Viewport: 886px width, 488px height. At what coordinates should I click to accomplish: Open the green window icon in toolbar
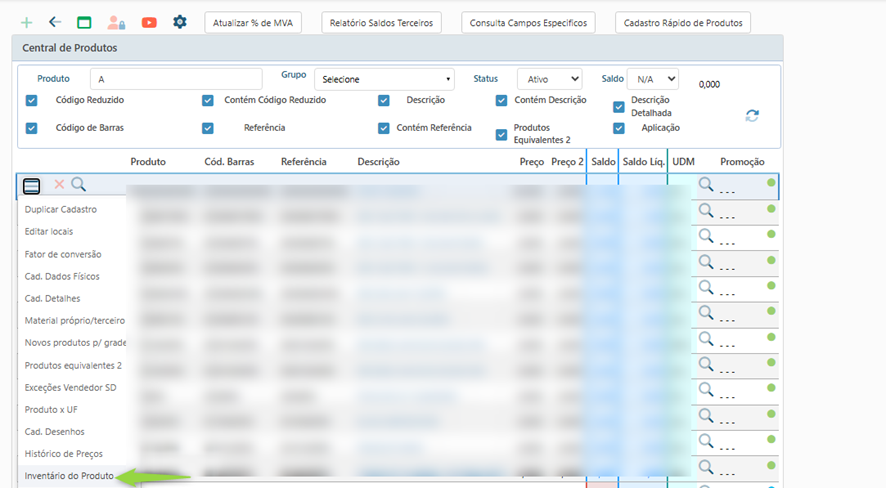(84, 22)
